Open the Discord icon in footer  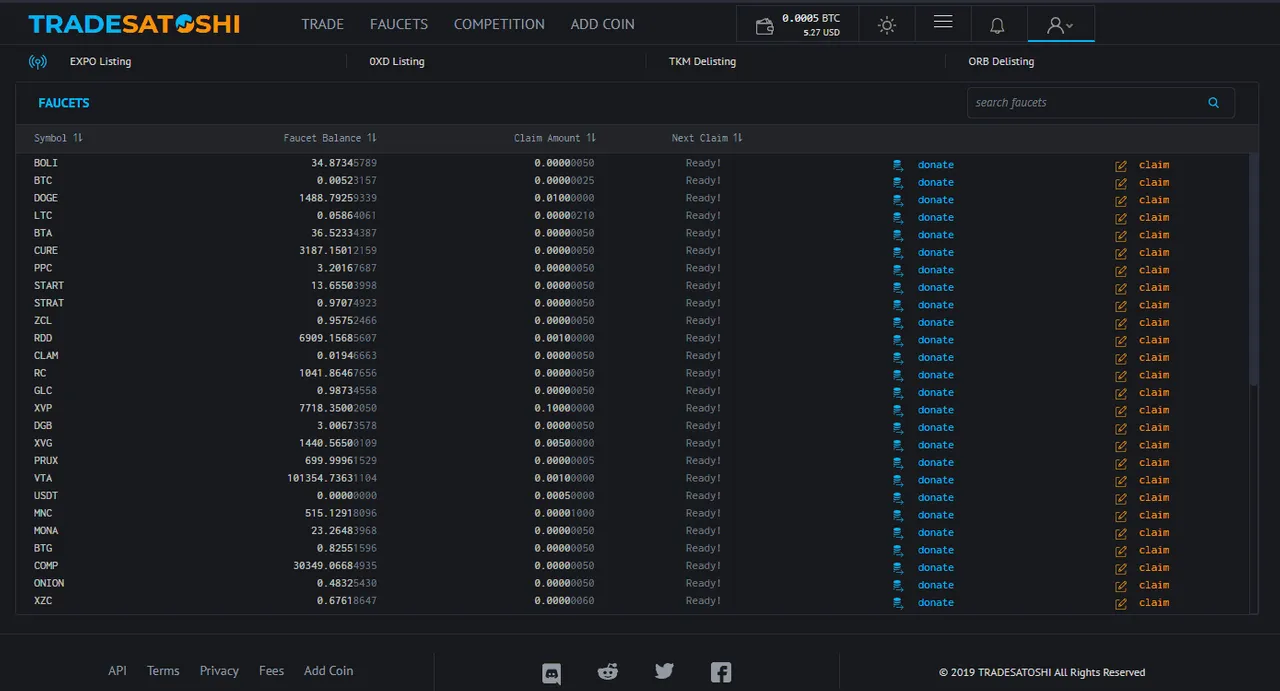[551, 673]
